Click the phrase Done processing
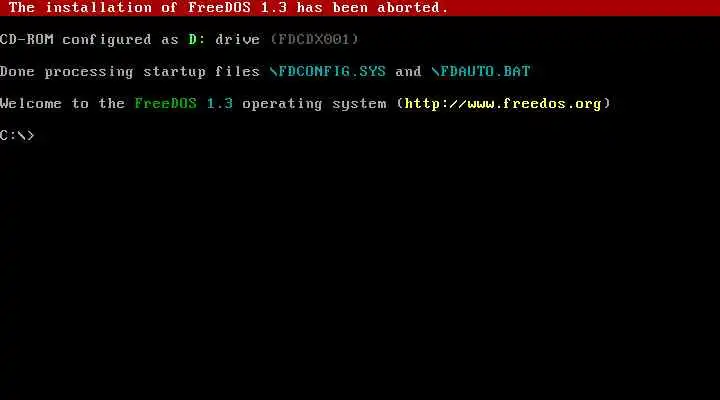The image size is (720, 400). 67,72
